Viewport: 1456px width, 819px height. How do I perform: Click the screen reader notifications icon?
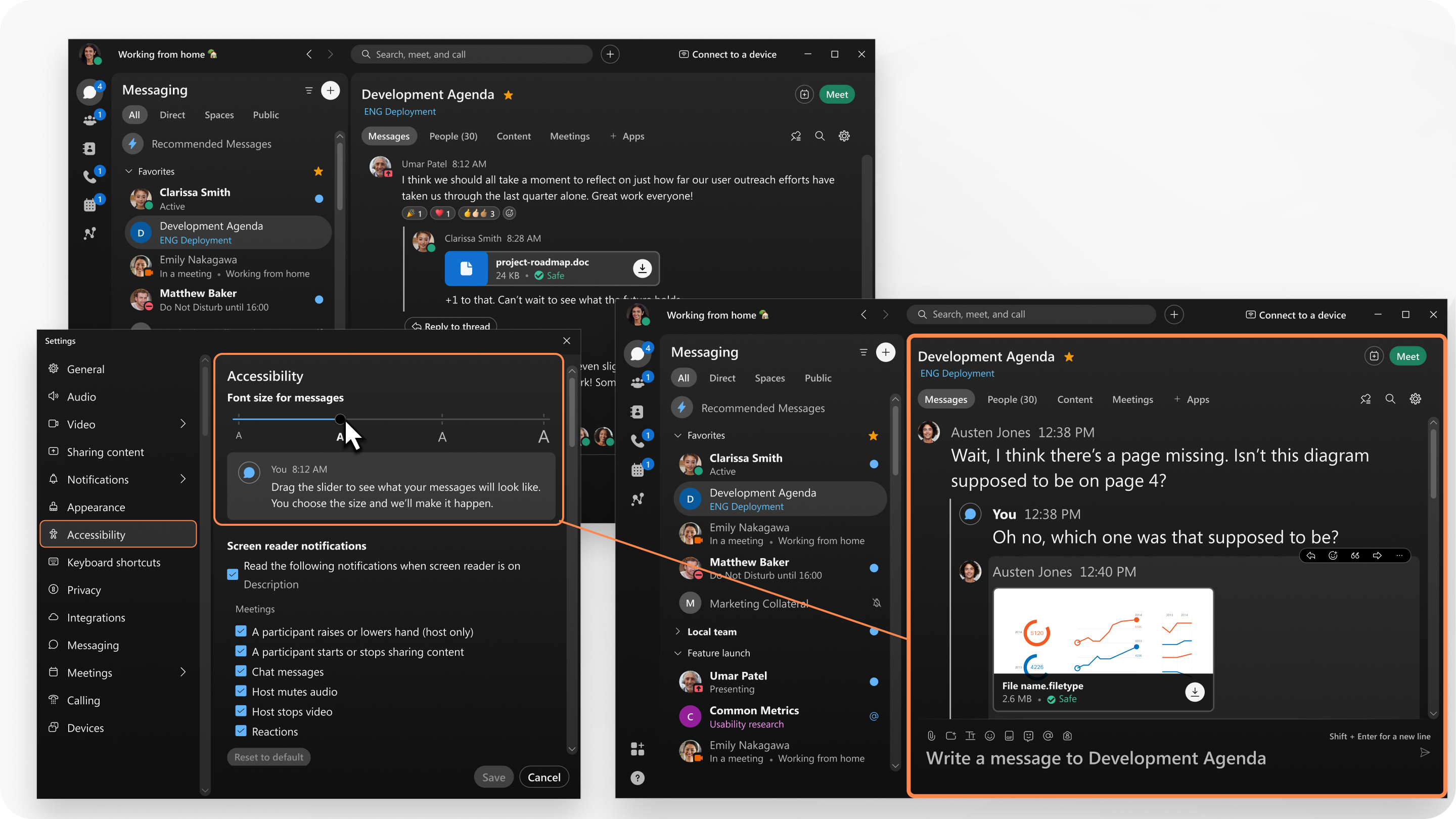[233, 574]
